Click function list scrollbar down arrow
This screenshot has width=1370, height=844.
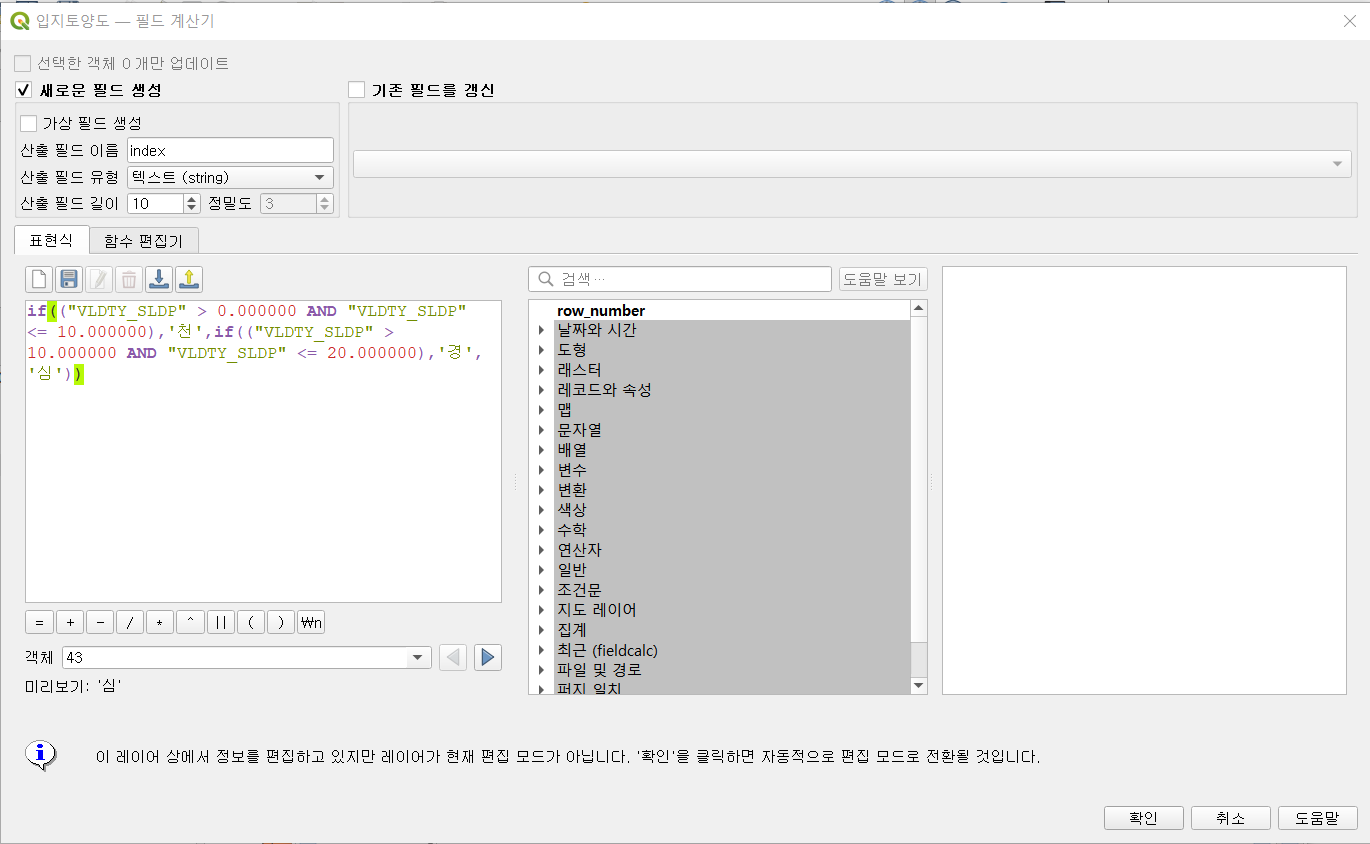(919, 686)
